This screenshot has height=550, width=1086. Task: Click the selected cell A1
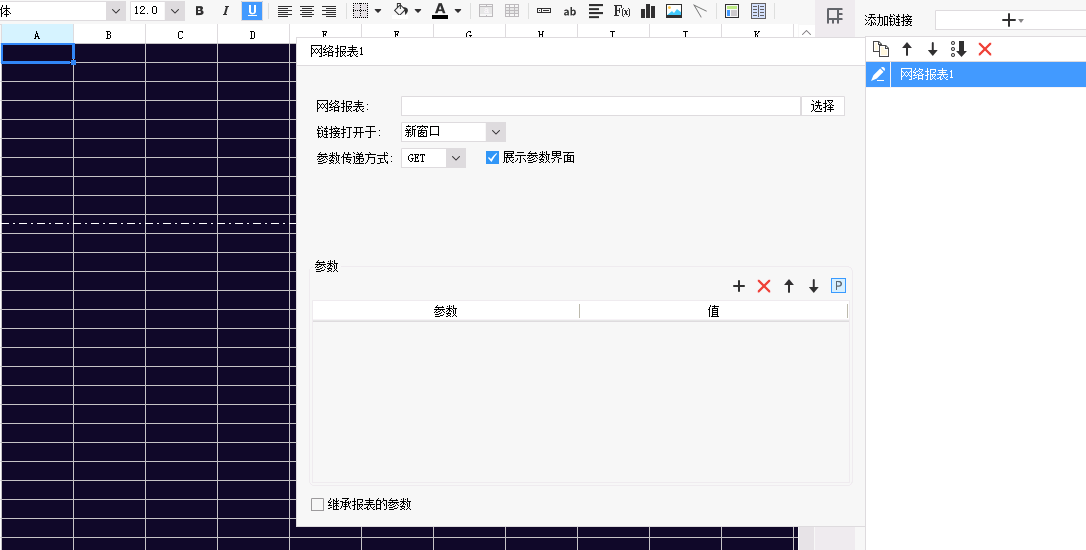(x=37, y=53)
